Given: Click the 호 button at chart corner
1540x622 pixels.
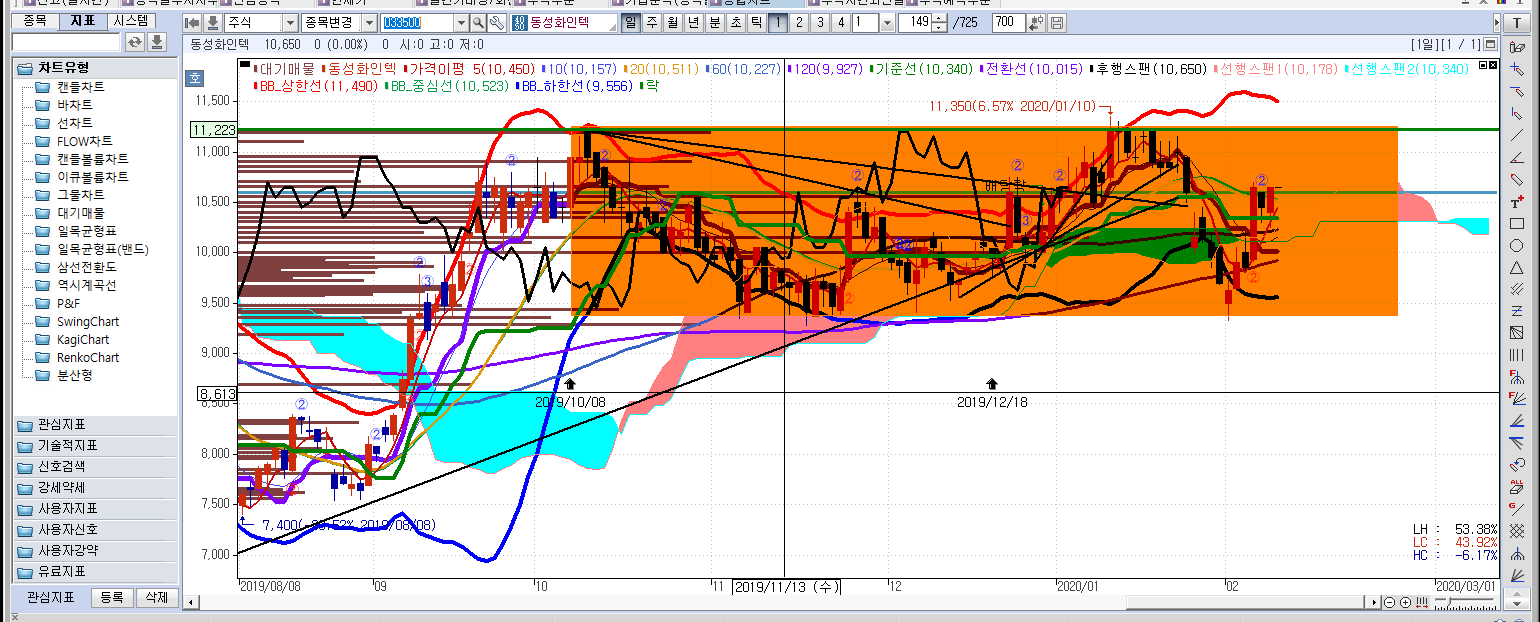Looking at the screenshot, I should click(x=195, y=76).
